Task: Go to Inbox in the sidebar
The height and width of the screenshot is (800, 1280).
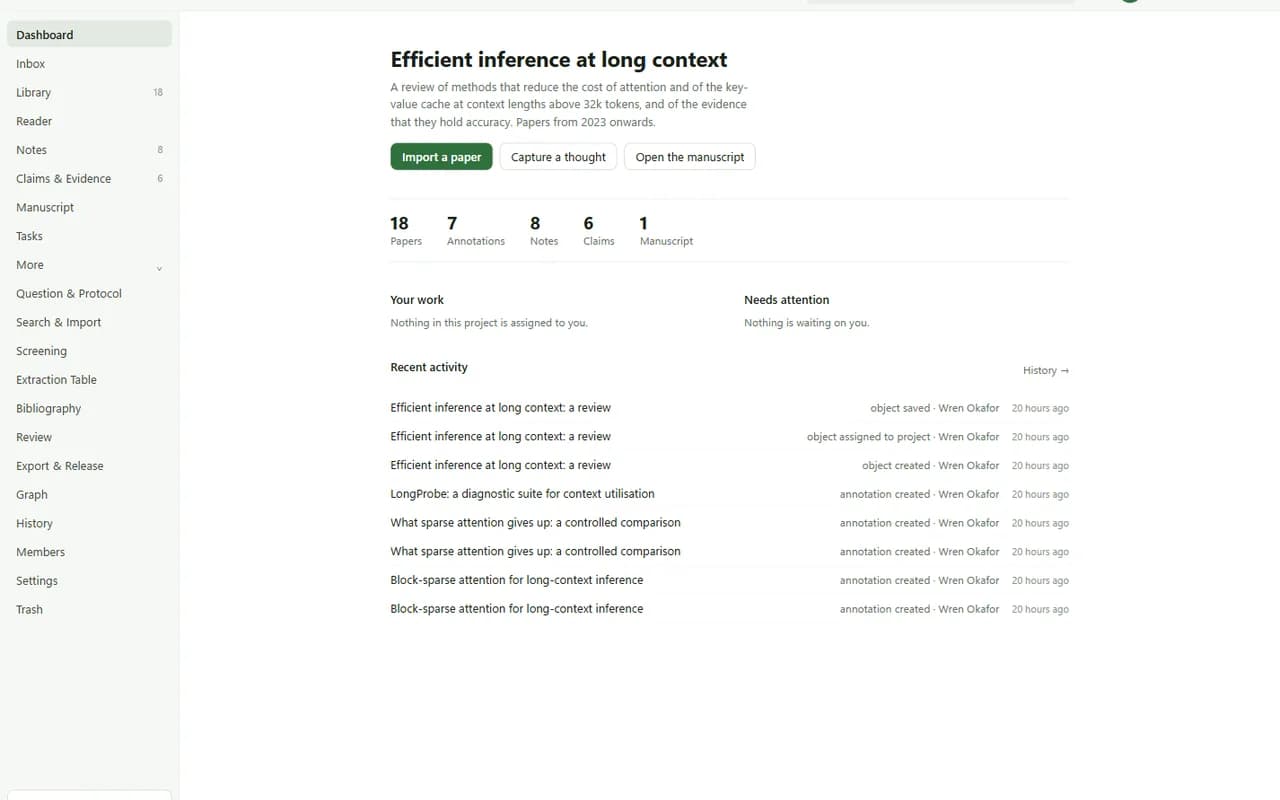Action: [89, 64]
